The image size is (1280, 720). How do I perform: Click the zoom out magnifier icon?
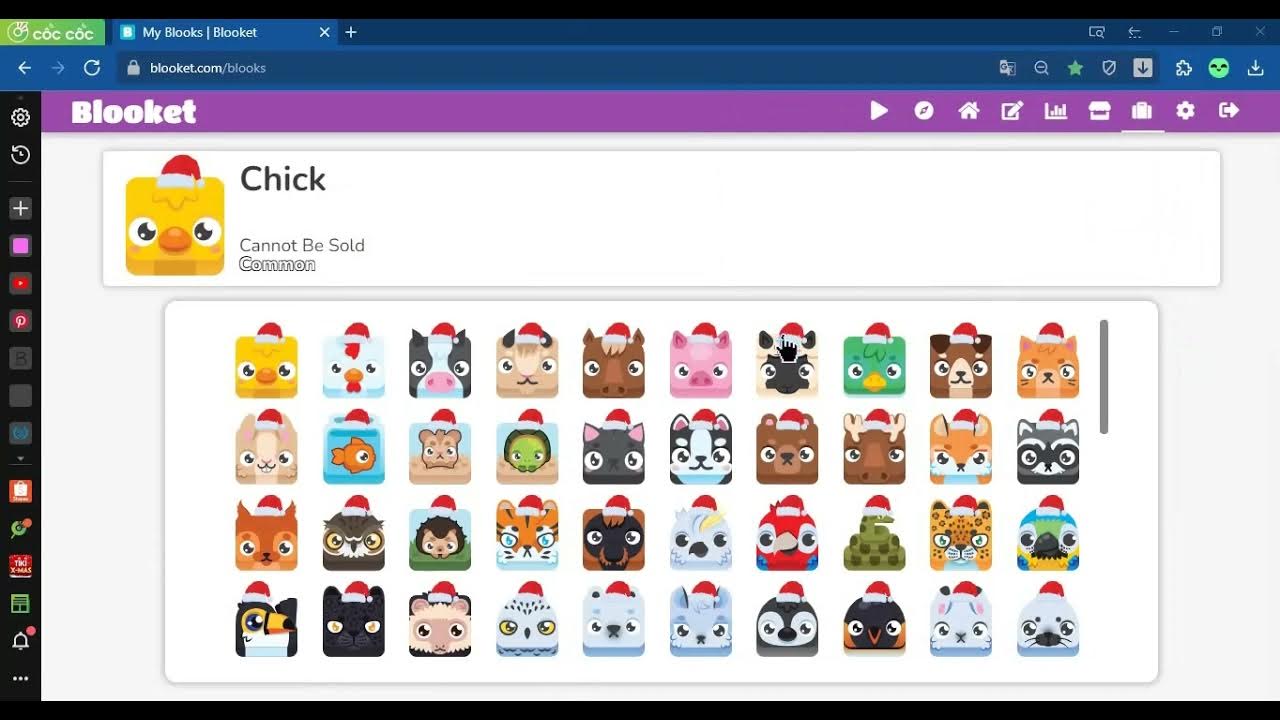click(x=1041, y=68)
